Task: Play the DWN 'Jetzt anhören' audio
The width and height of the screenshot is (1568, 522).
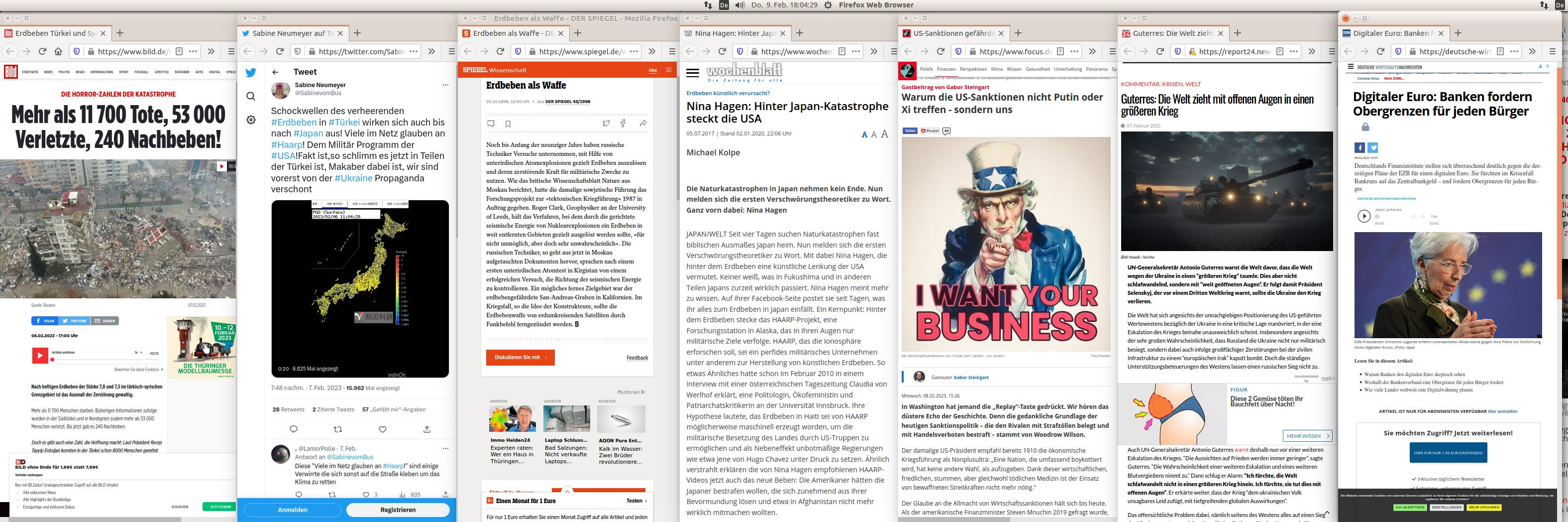Action: point(1364,216)
